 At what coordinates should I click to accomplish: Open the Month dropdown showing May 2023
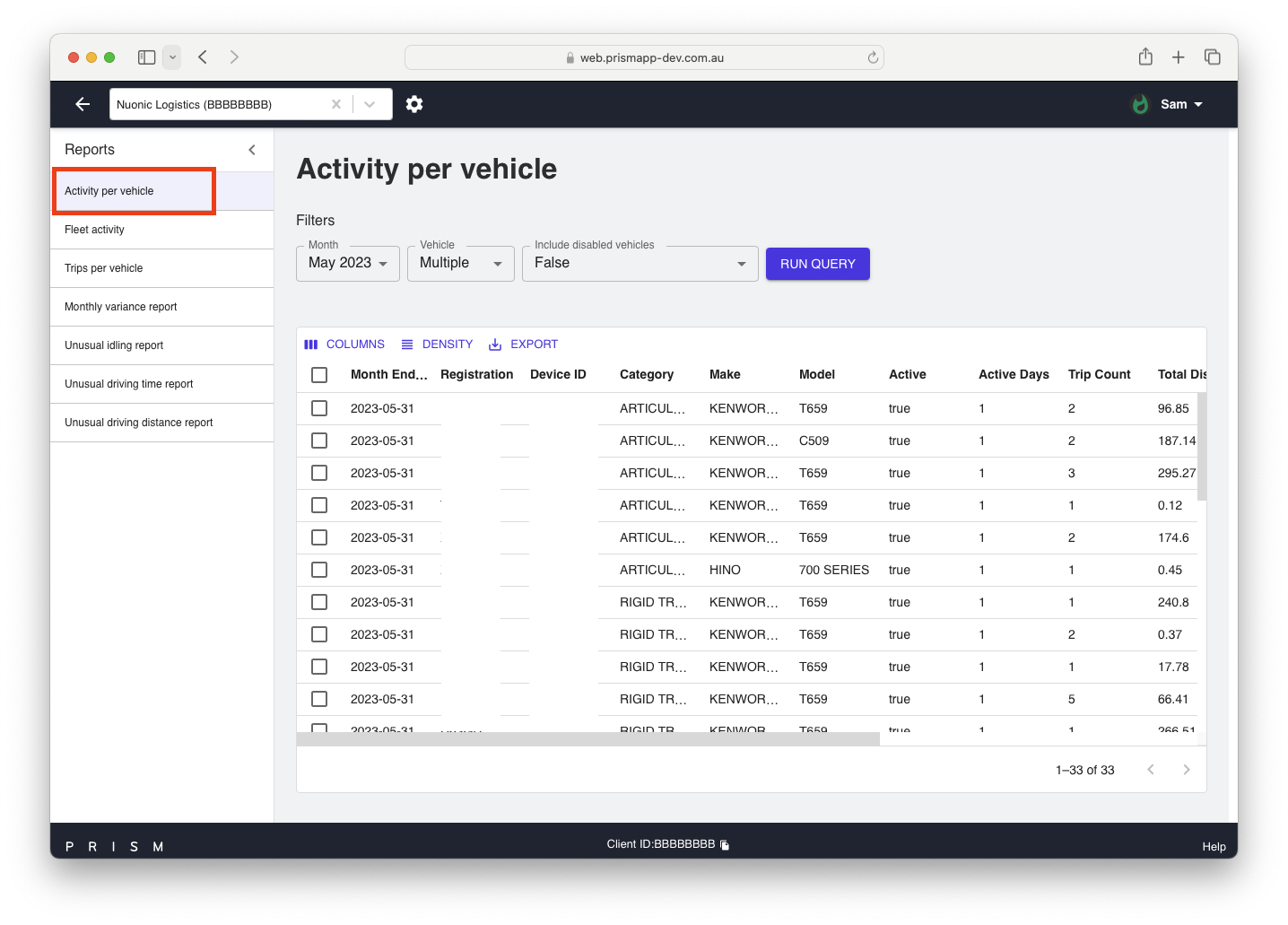click(348, 264)
